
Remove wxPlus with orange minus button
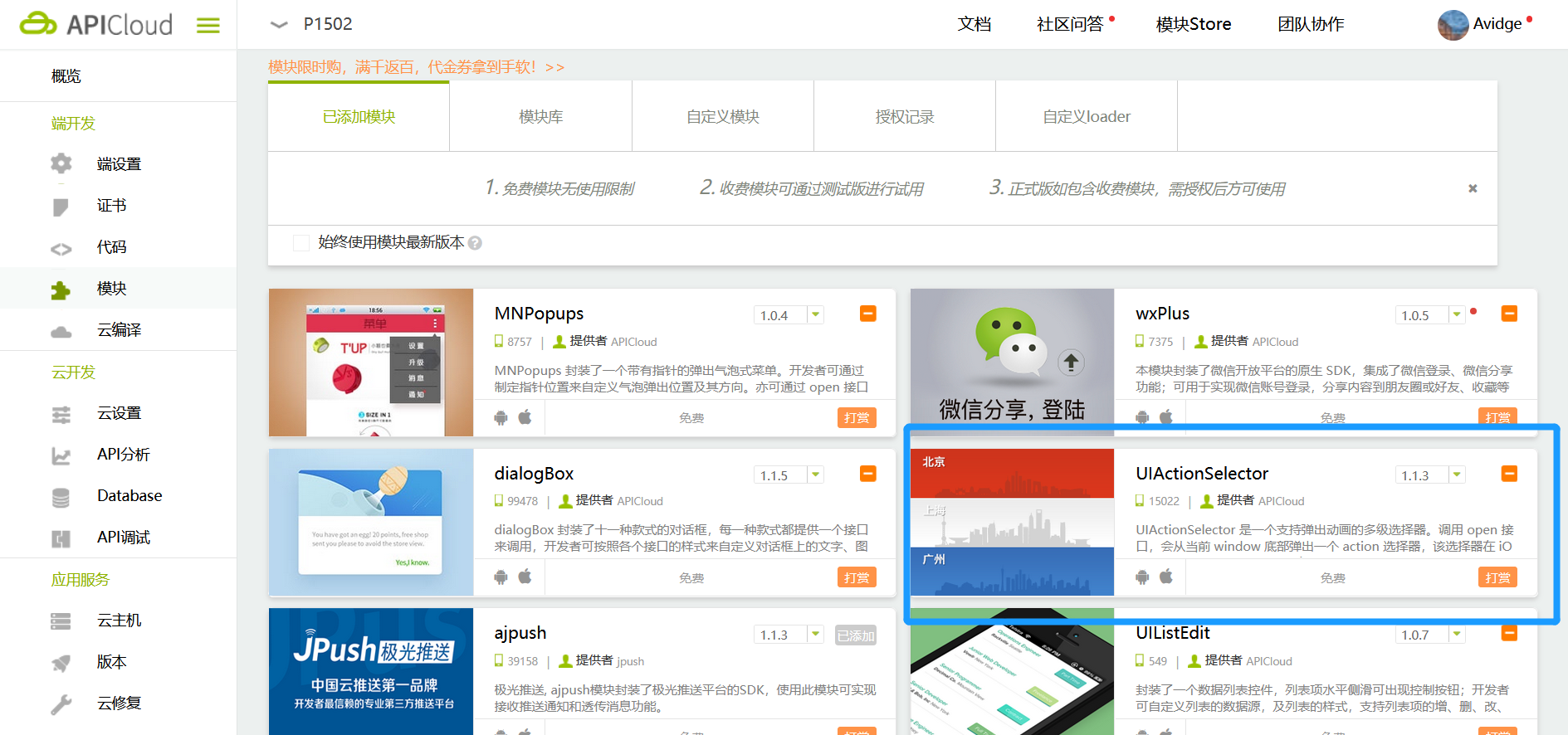click(x=1509, y=314)
